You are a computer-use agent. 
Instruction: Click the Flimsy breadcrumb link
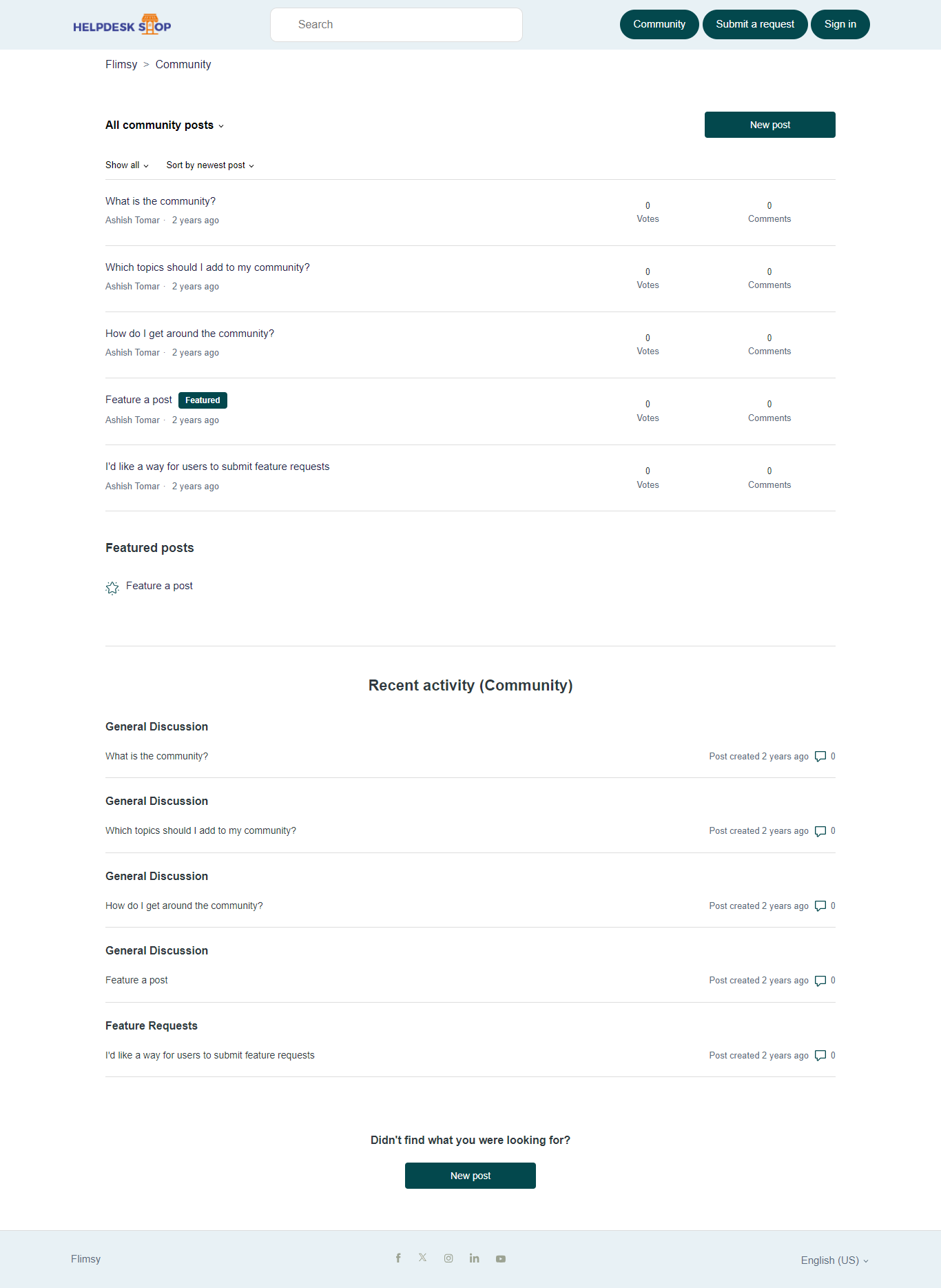pyautogui.click(x=121, y=65)
